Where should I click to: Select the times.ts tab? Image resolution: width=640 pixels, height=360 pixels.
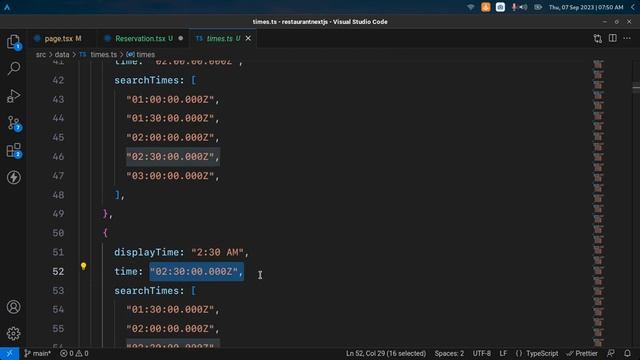coord(222,38)
